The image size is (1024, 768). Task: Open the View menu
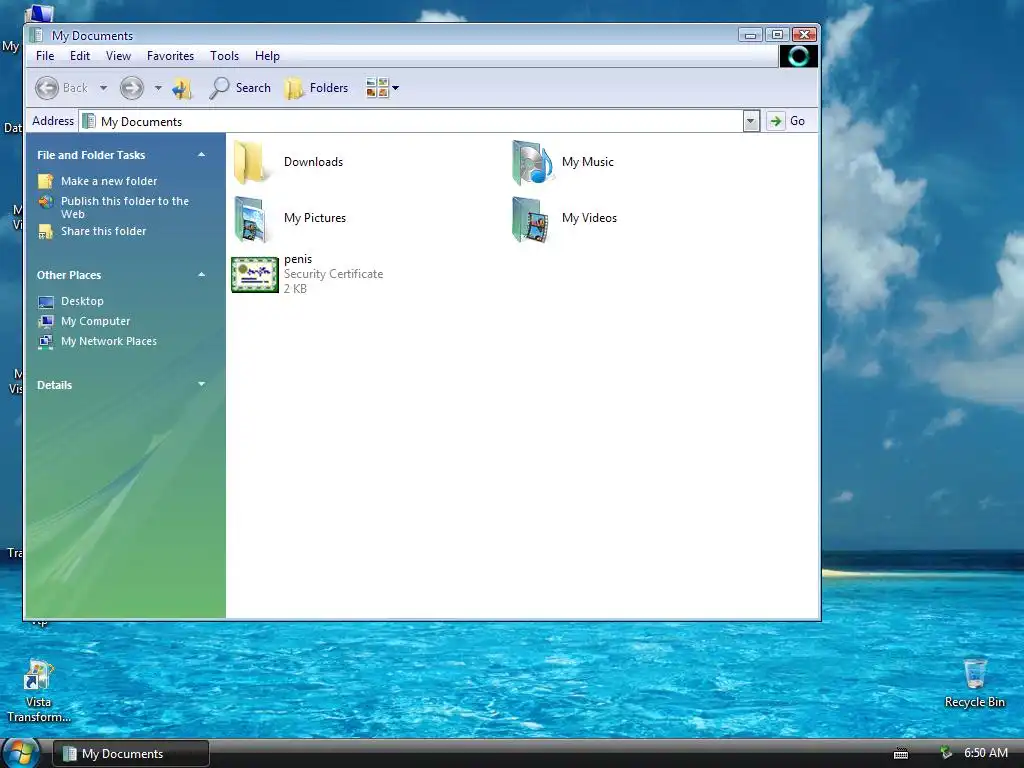(x=118, y=56)
